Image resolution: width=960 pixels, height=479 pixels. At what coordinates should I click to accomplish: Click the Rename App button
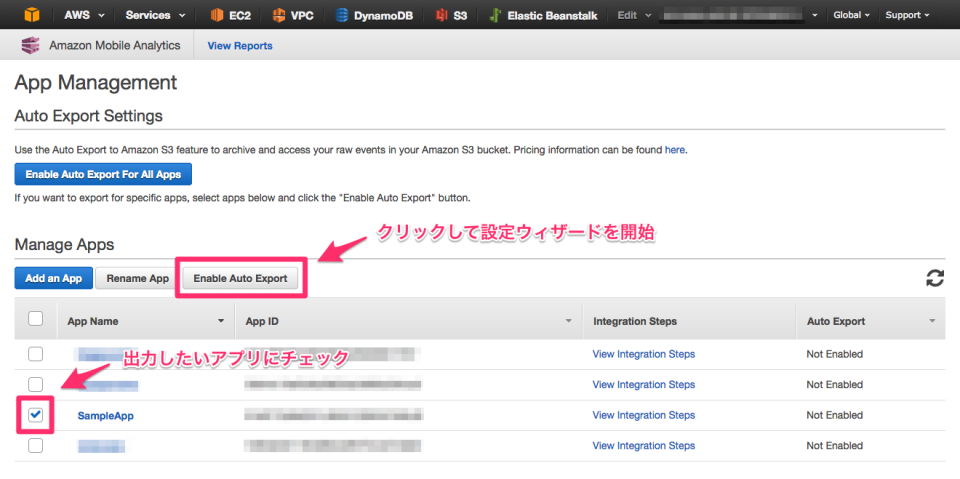137,278
